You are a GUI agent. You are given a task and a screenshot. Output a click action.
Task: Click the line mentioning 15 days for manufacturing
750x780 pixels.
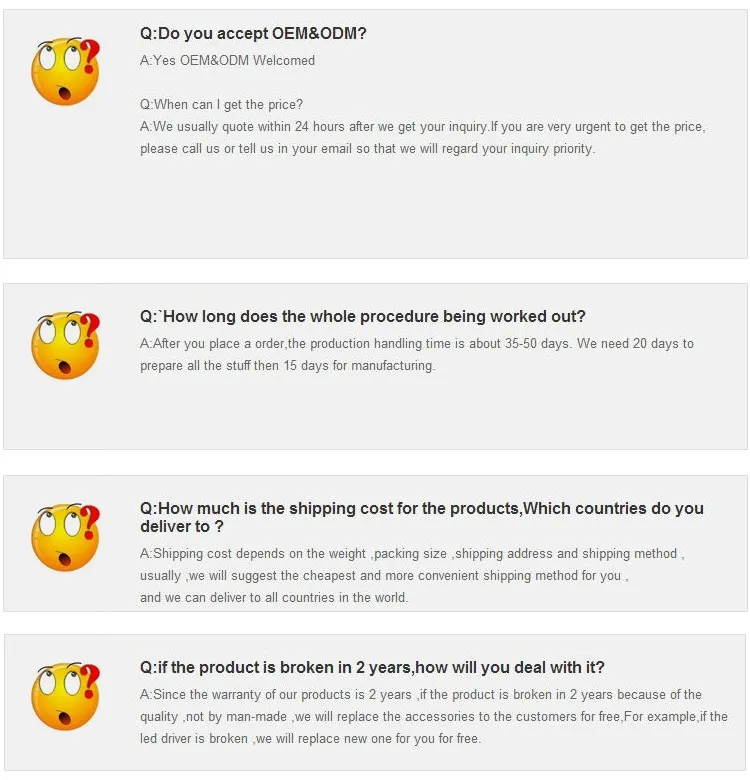[287, 366]
